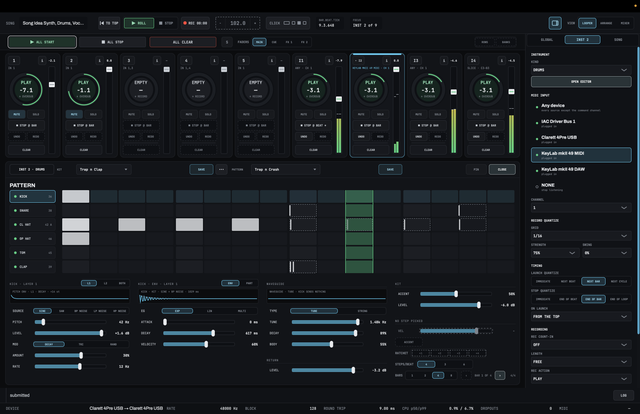Clear all loops with All Clear

coord(183,42)
